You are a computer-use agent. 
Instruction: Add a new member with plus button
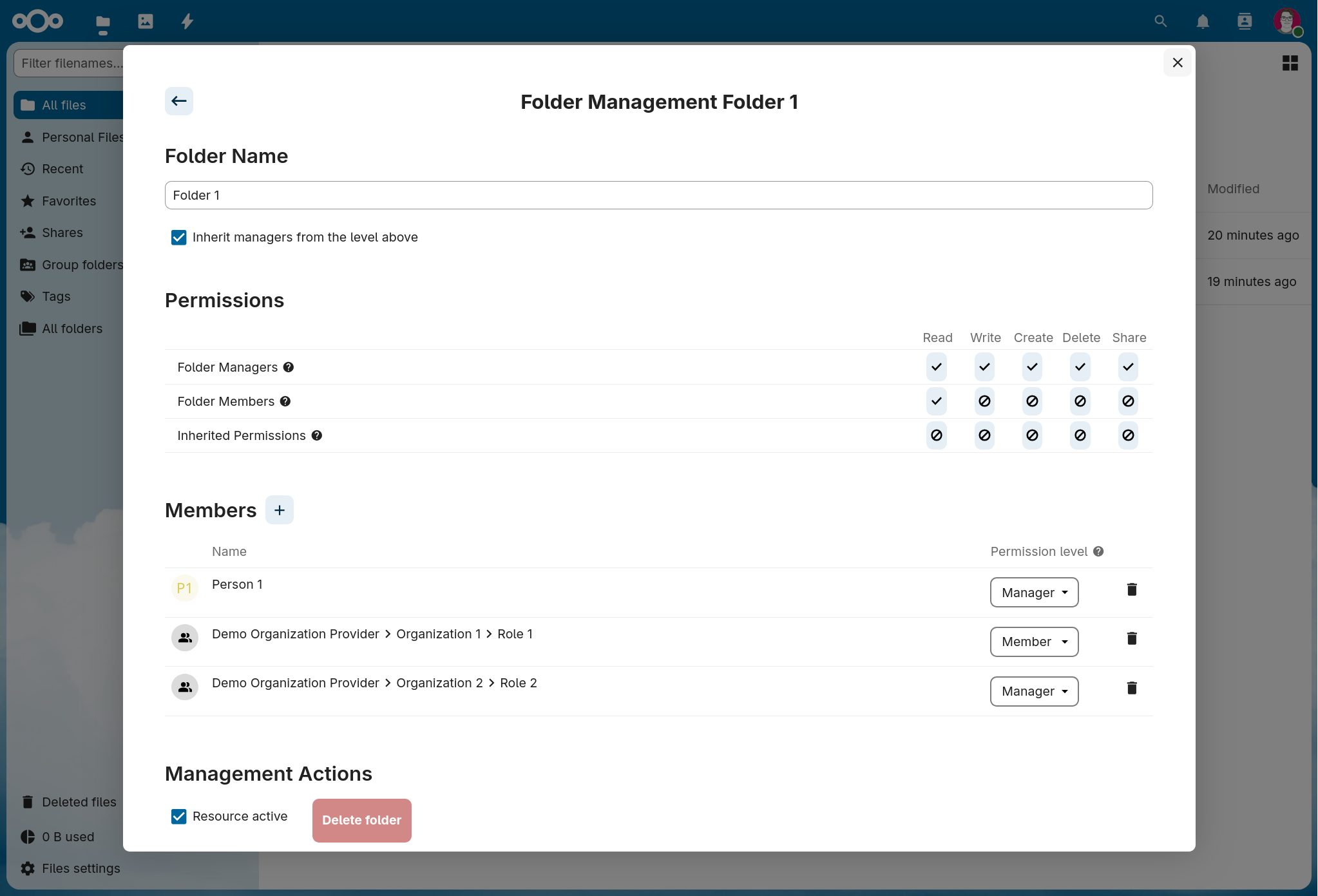[x=279, y=510]
